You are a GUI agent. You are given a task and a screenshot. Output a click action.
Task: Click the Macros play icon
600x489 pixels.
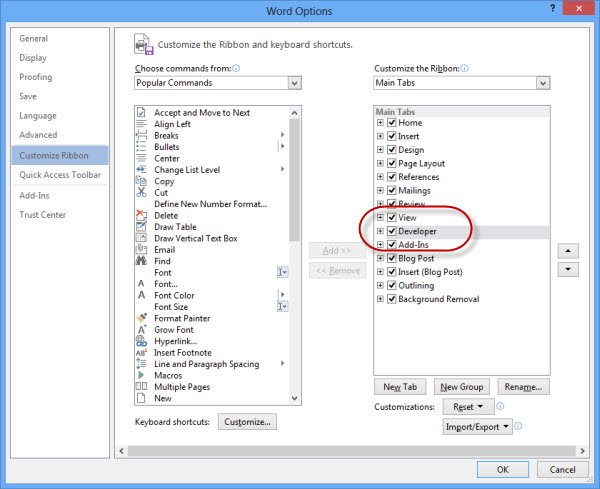click(x=141, y=375)
